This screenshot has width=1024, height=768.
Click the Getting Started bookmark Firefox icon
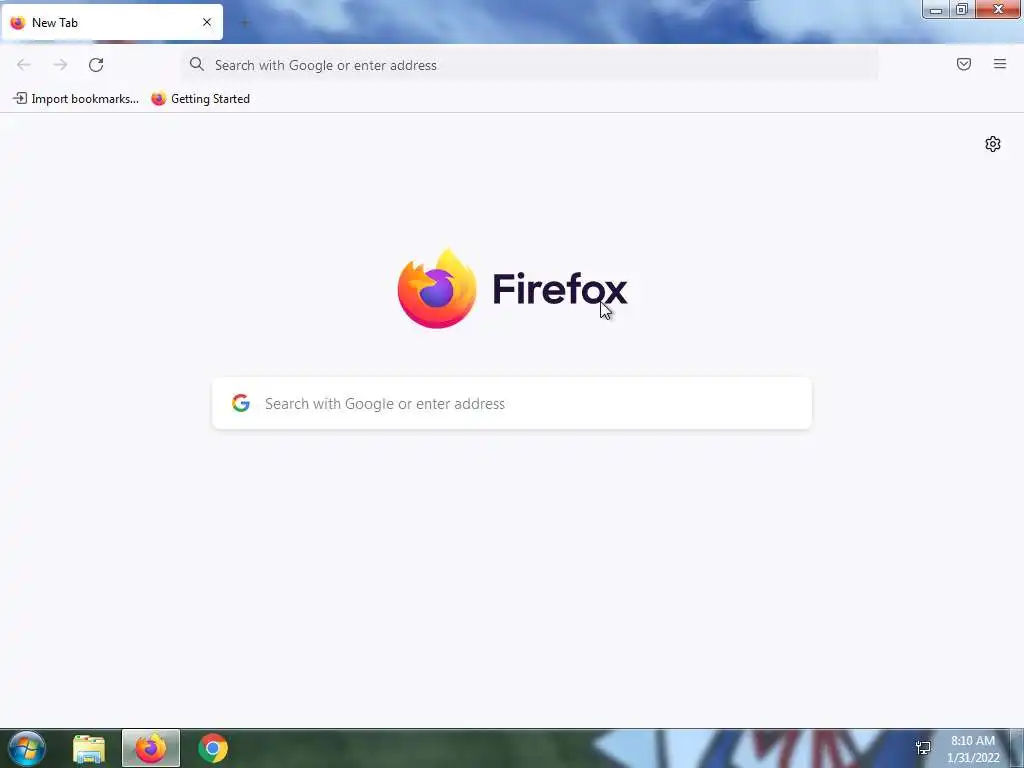coord(159,99)
